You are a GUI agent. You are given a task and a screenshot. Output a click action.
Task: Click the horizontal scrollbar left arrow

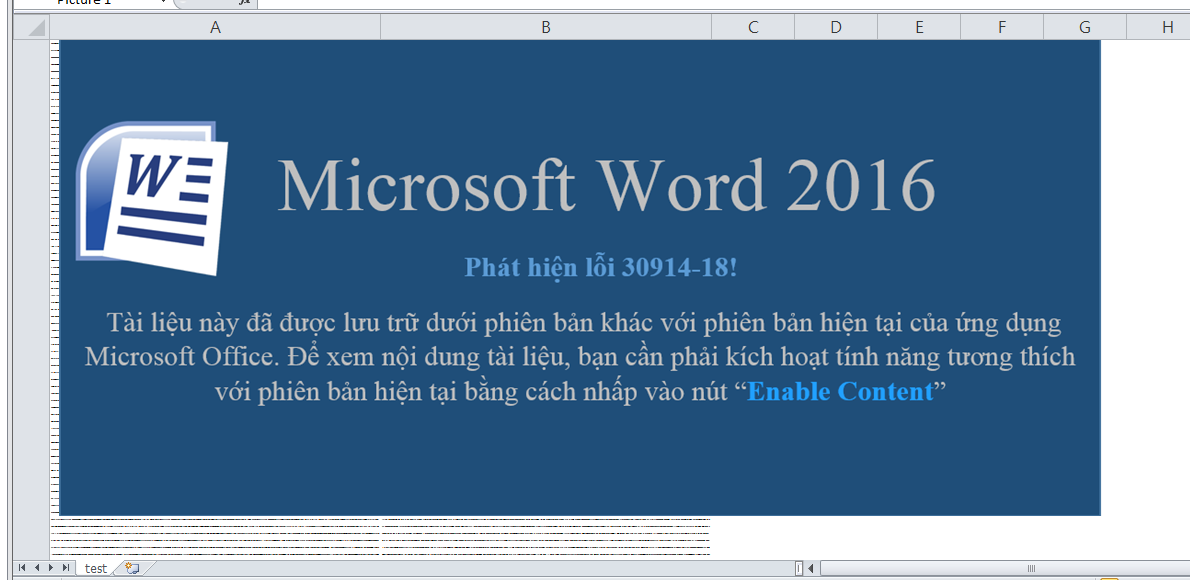click(x=811, y=568)
